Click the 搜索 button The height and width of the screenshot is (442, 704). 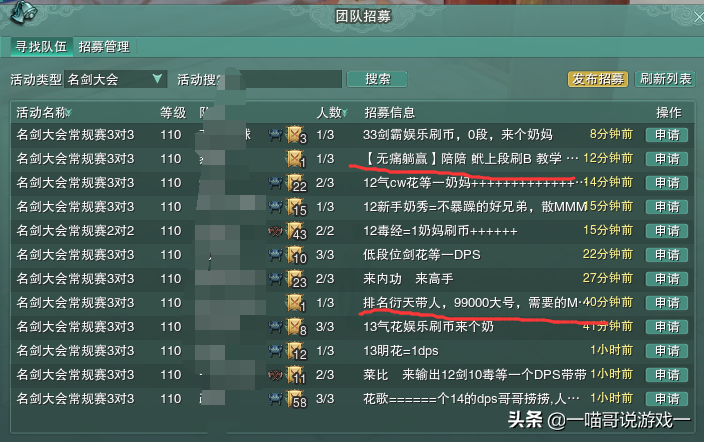click(377, 80)
